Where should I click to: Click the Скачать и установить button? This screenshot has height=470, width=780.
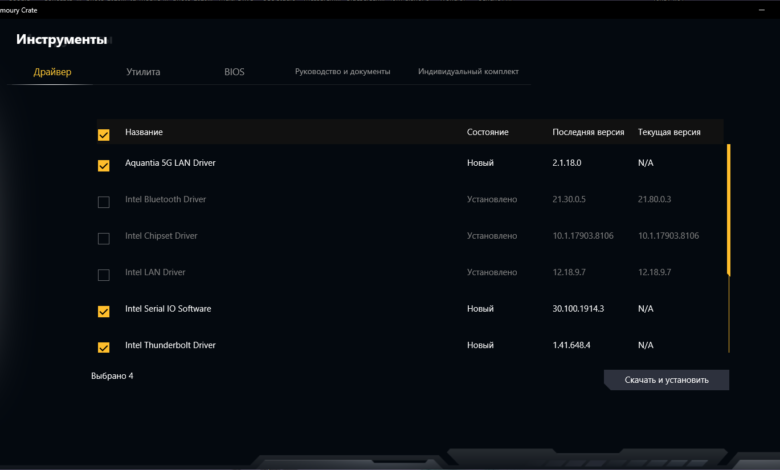[x=667, y=380]
